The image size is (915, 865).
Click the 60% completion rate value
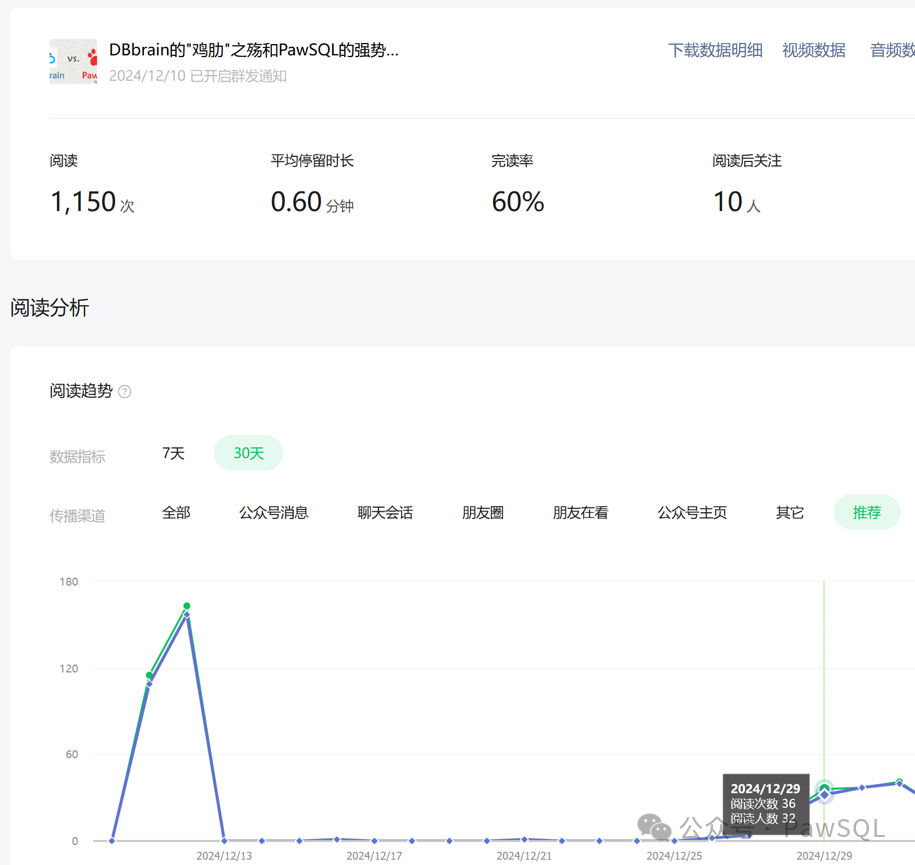pyautogui.click(x=518, y=202)
